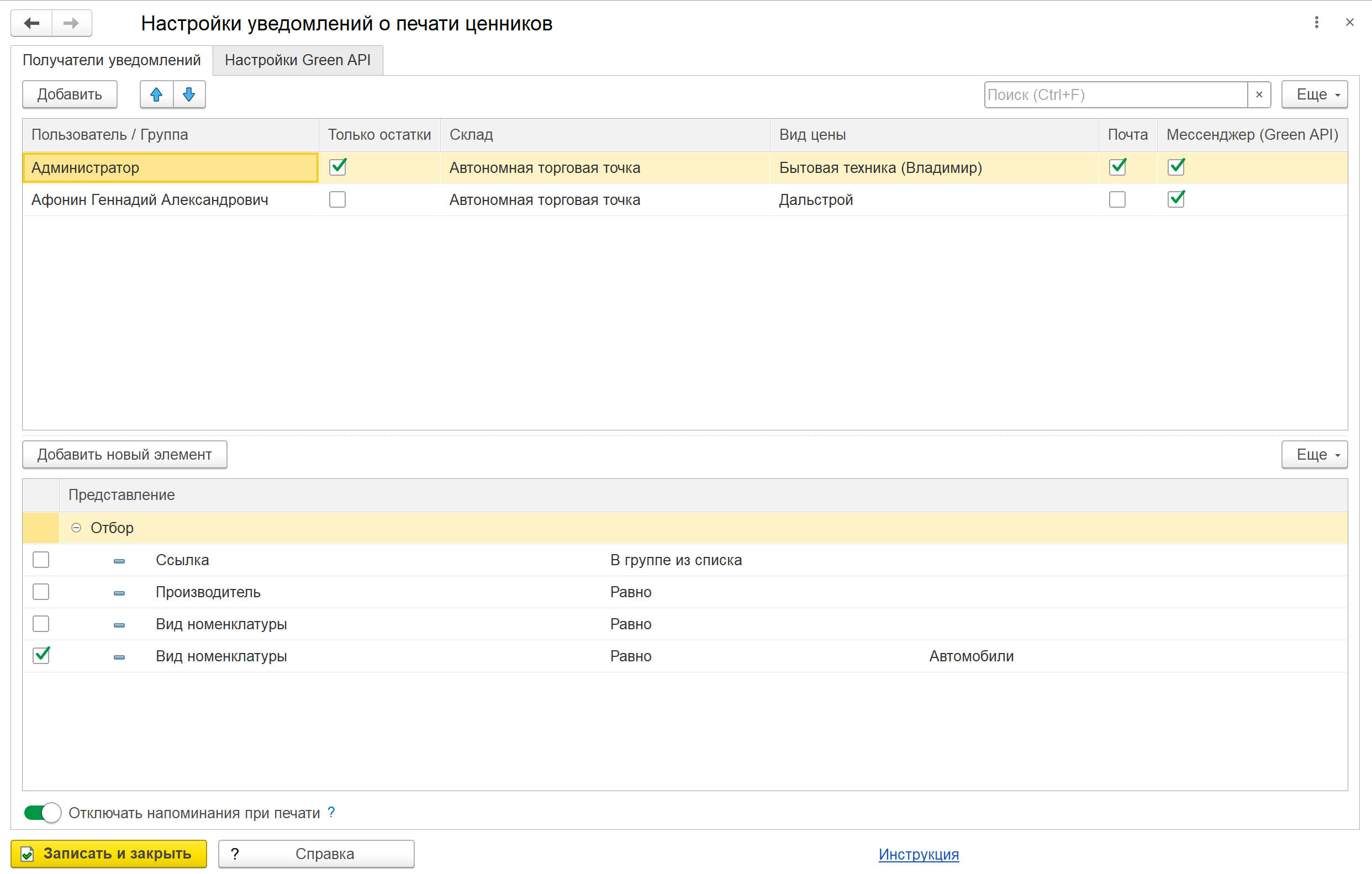Open the lower Еще dropdown near filters

1314,454
